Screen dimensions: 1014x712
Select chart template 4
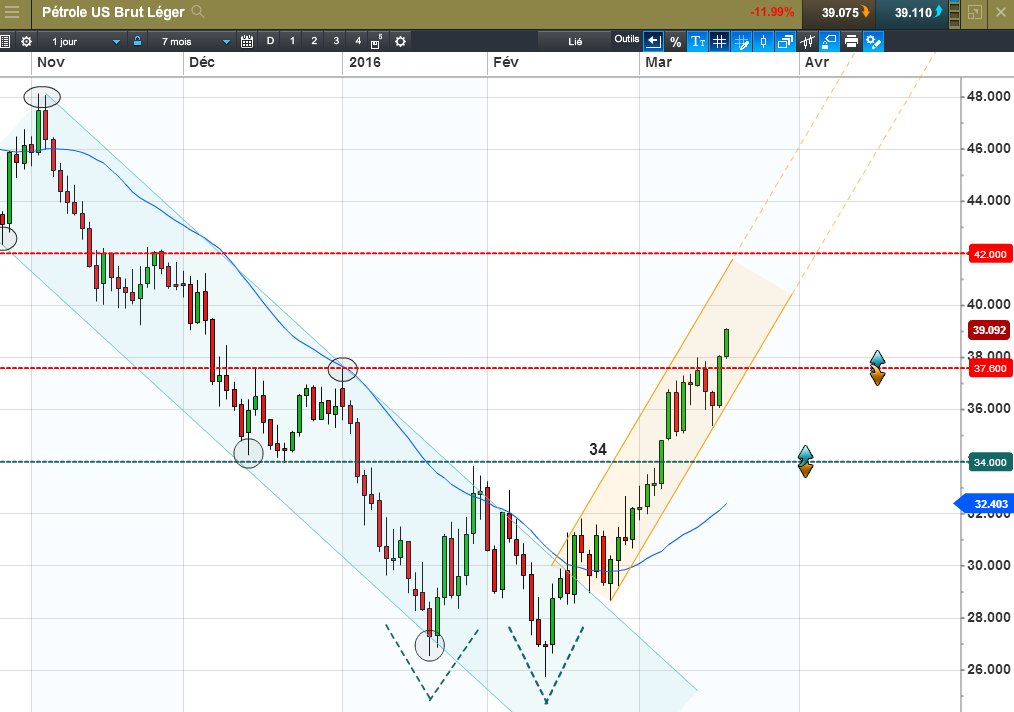tap(358, 41)
